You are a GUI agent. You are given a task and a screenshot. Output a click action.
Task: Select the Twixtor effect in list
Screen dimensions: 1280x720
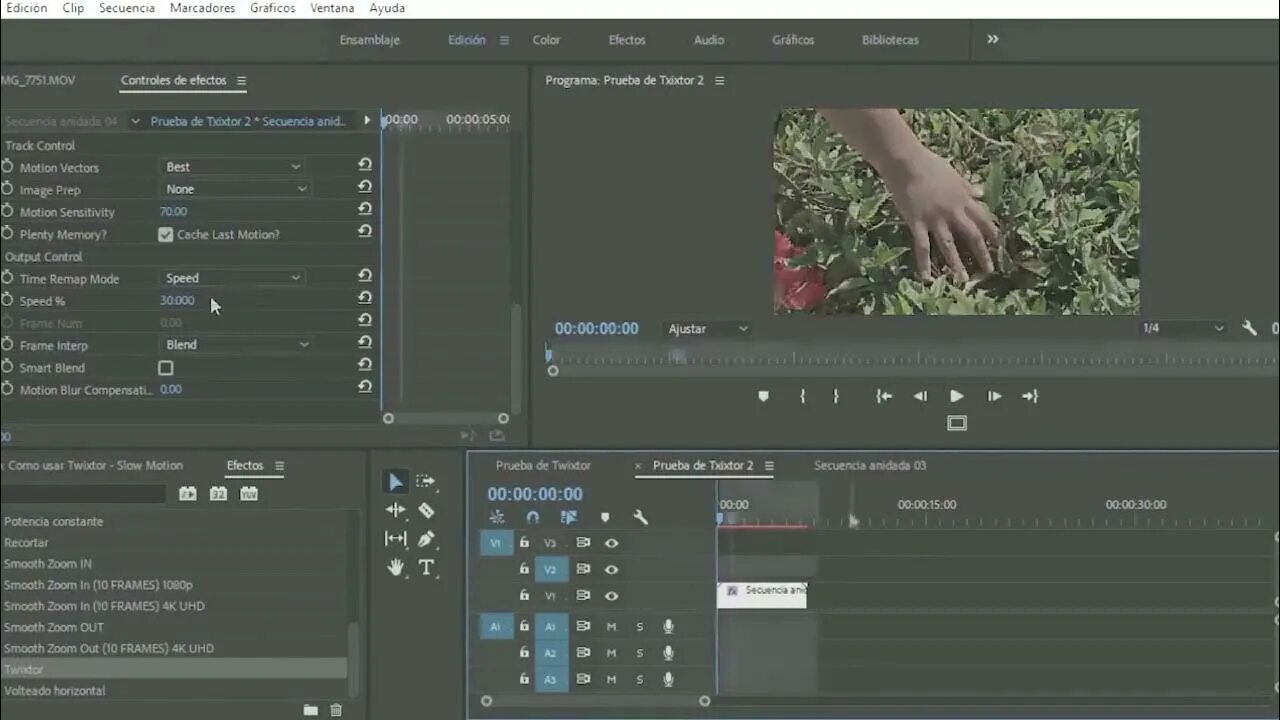coord(173,669)
